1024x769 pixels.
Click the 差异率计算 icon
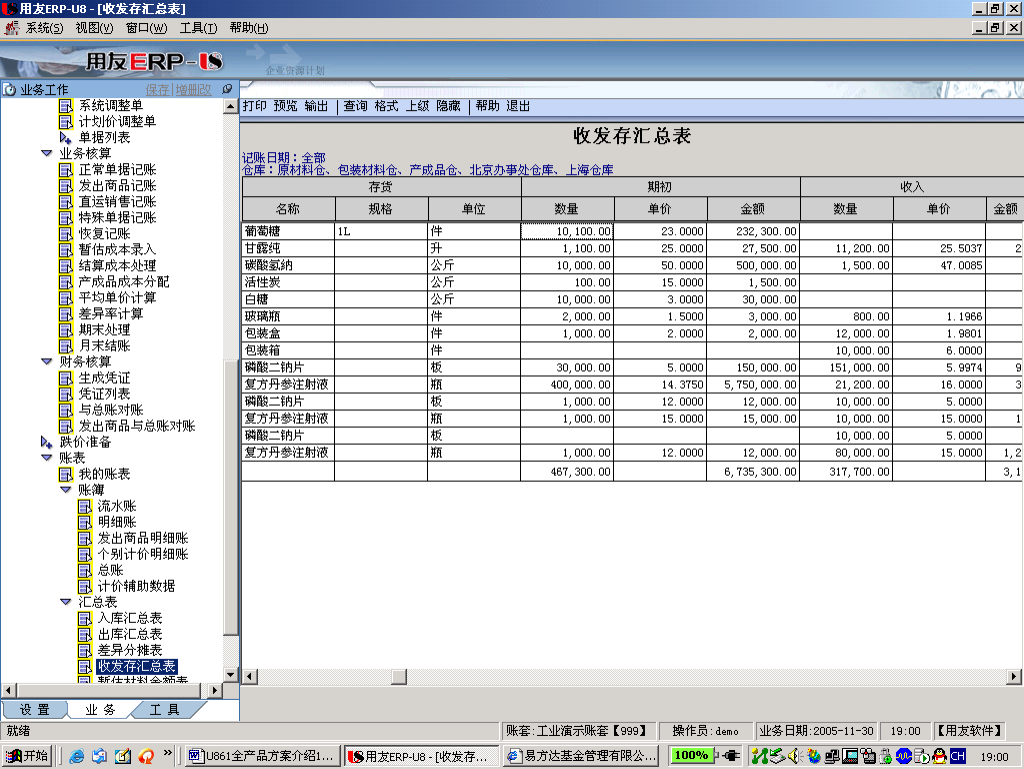point(66,314)
